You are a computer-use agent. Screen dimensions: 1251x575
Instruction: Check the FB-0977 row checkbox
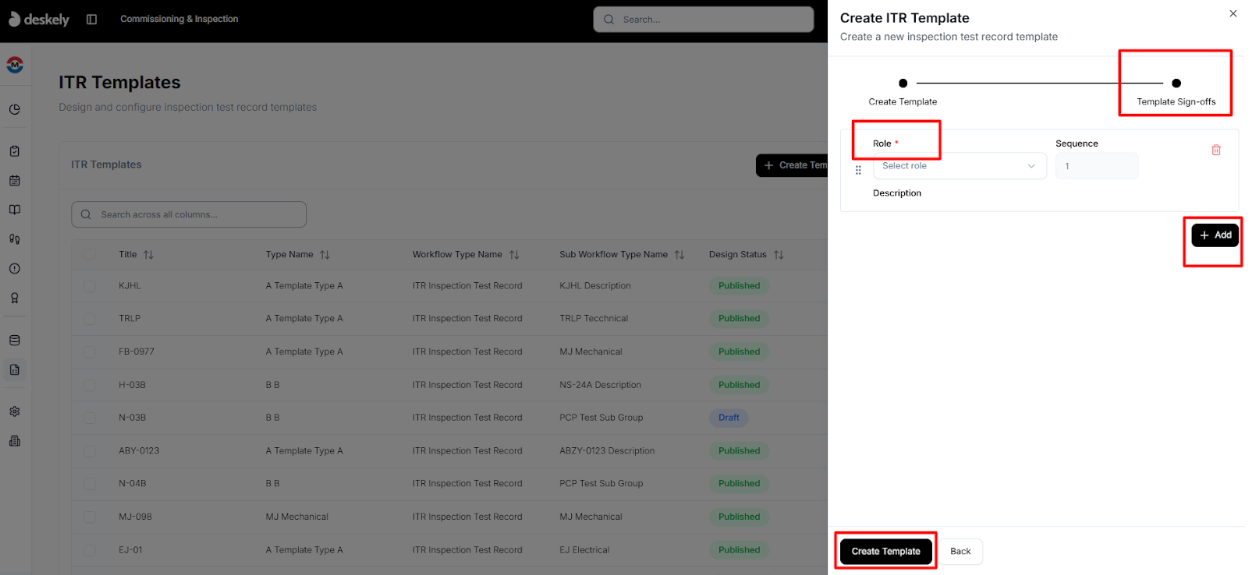(89, 352)
